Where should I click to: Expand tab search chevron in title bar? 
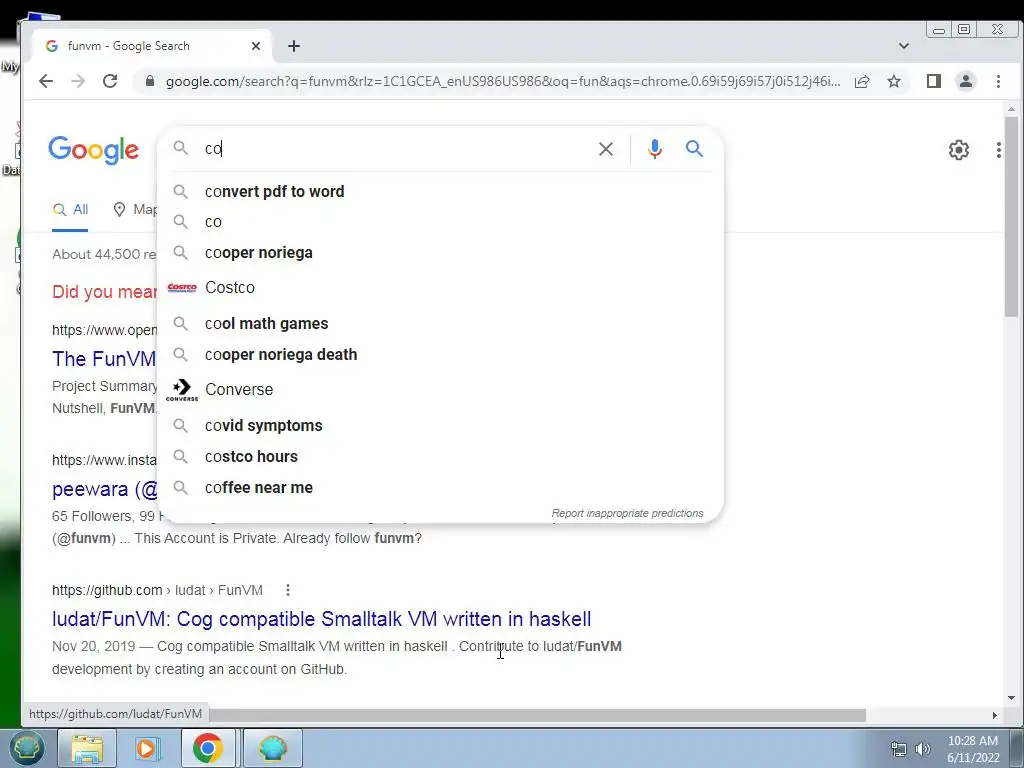click(904, 46)
